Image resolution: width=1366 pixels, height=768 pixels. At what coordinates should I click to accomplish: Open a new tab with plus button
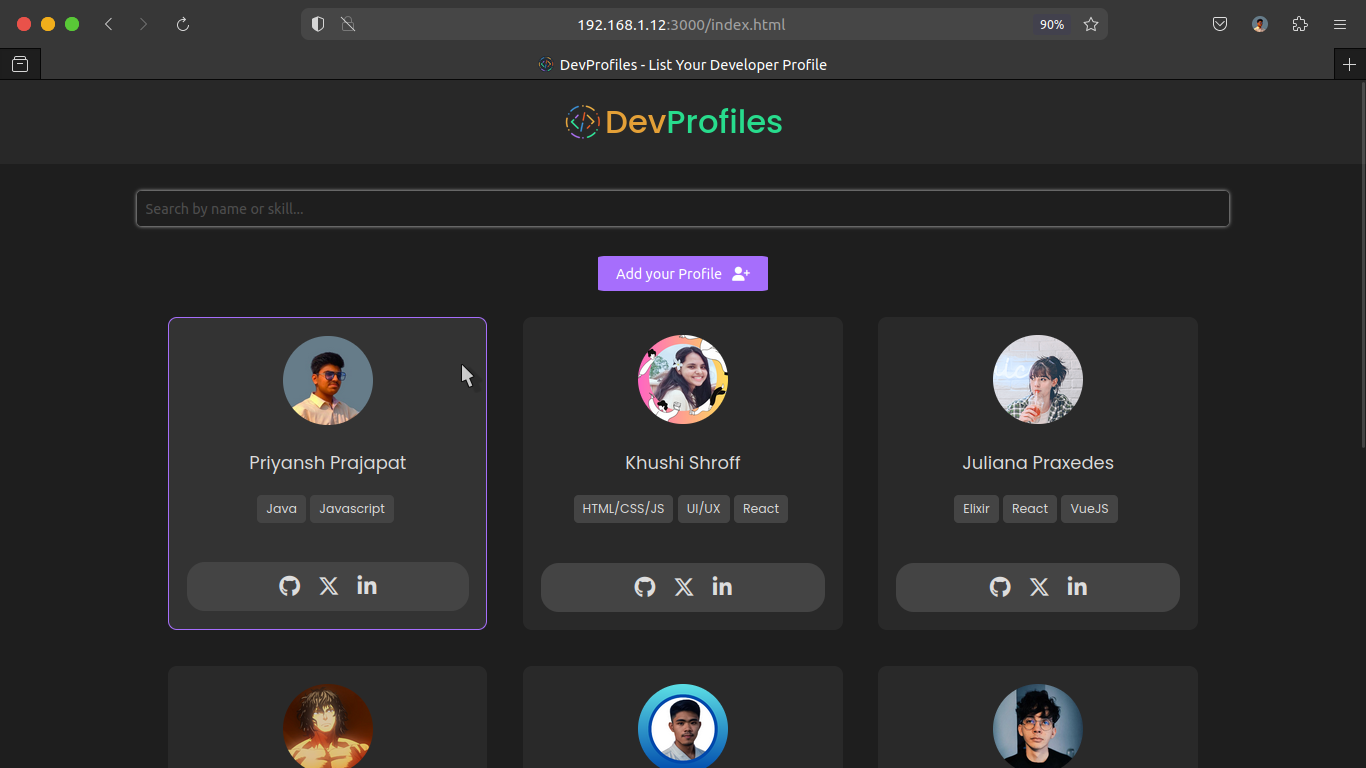click(1349, 65)
